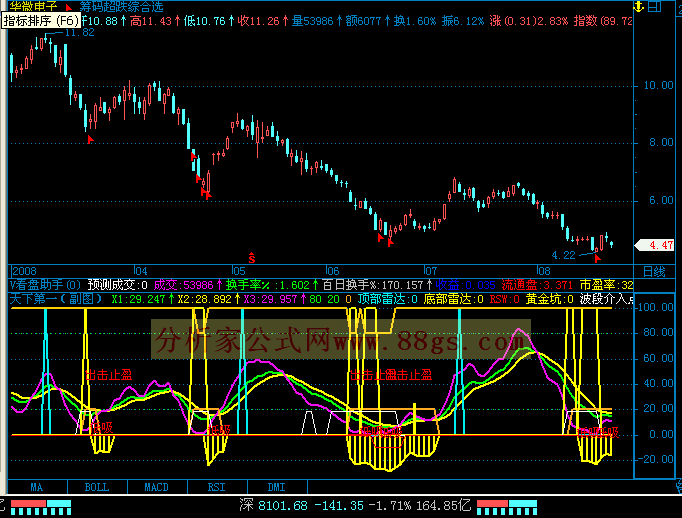682x518 pixels.
Task: Click the 流通盘:3.371 value
Action: (537, 285)
